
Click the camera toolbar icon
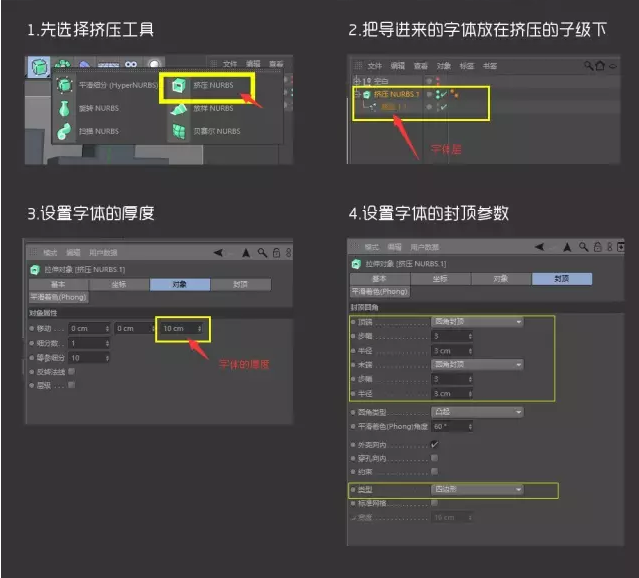point(131,64)
